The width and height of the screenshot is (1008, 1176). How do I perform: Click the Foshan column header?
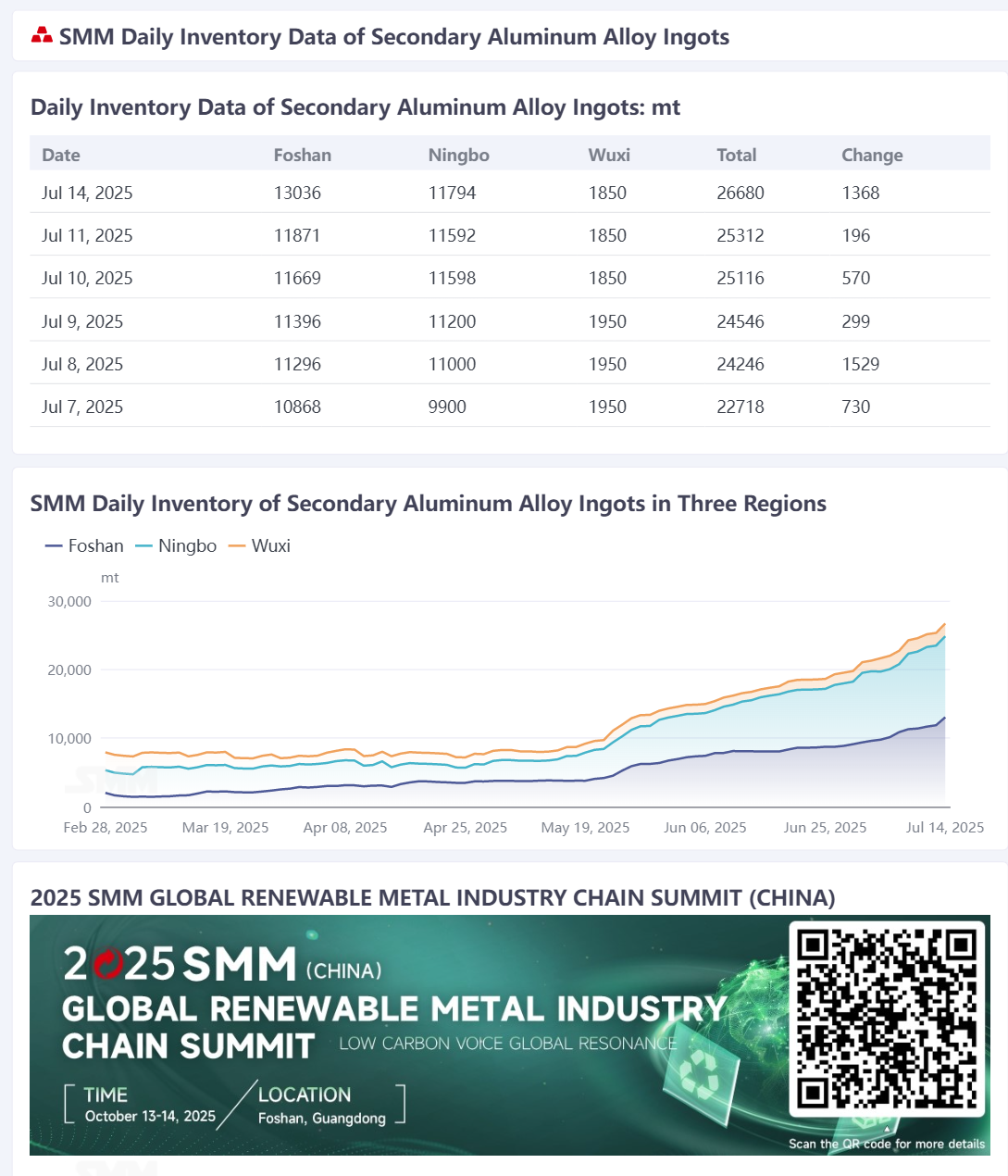tap(303, 155)
